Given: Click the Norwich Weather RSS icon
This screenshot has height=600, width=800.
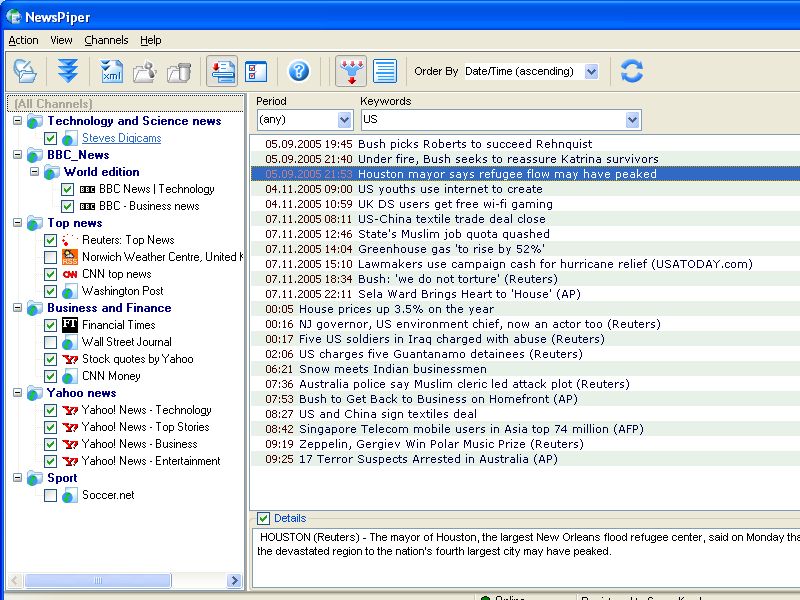Looking at the screenshot, I should (x=70, y=257).
